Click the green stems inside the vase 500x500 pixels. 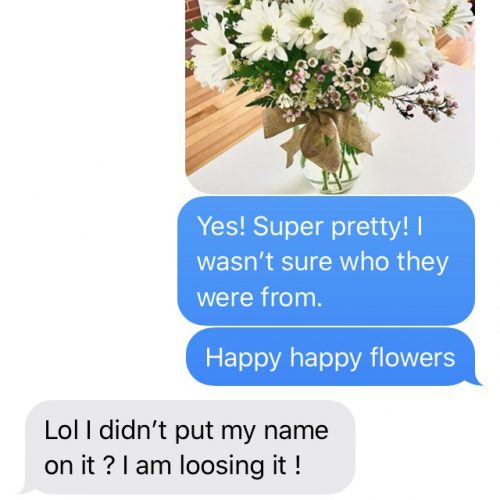(337, 173)
